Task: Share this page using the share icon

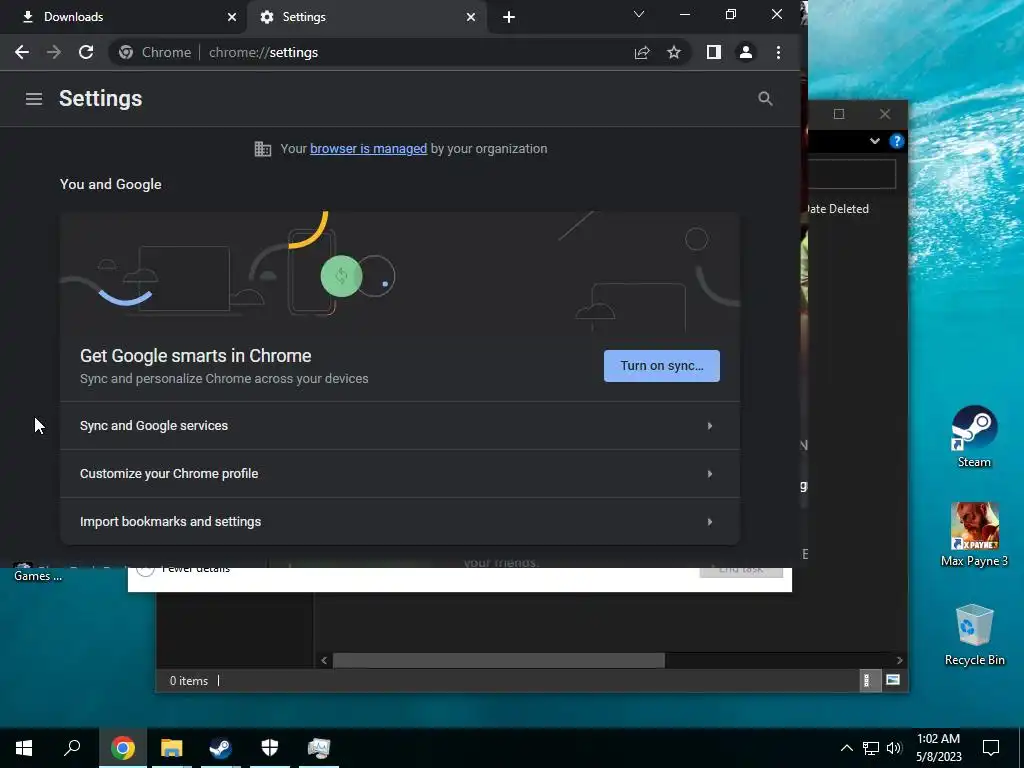Action: (x=642, y=52)
